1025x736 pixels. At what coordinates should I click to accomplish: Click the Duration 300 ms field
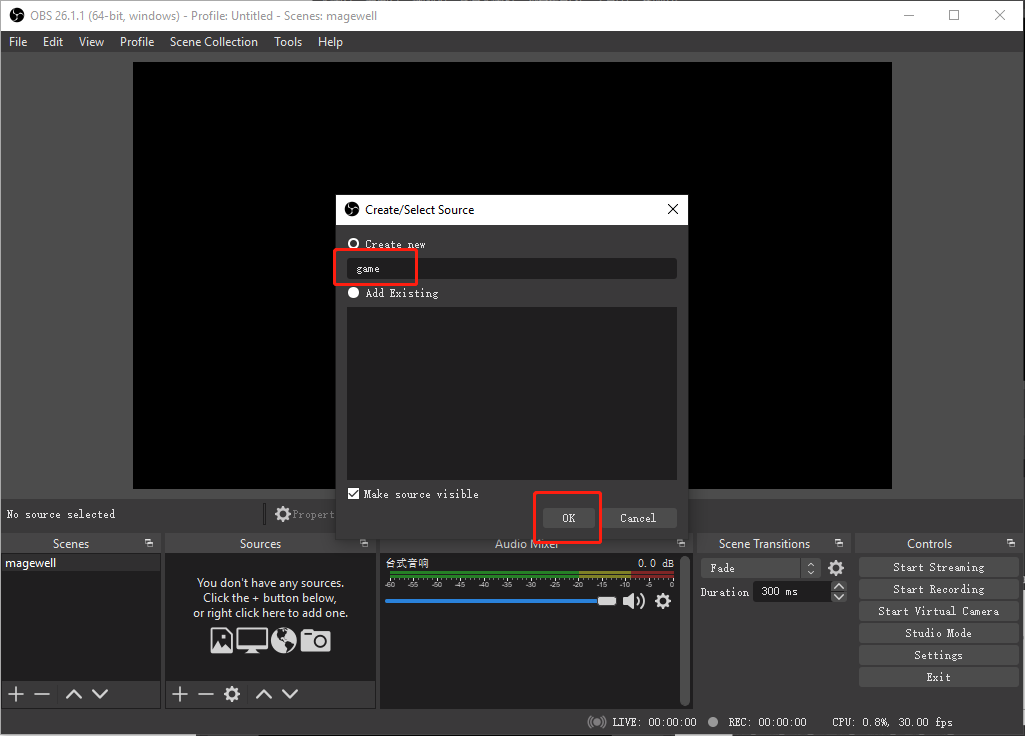tap(792, 592)
